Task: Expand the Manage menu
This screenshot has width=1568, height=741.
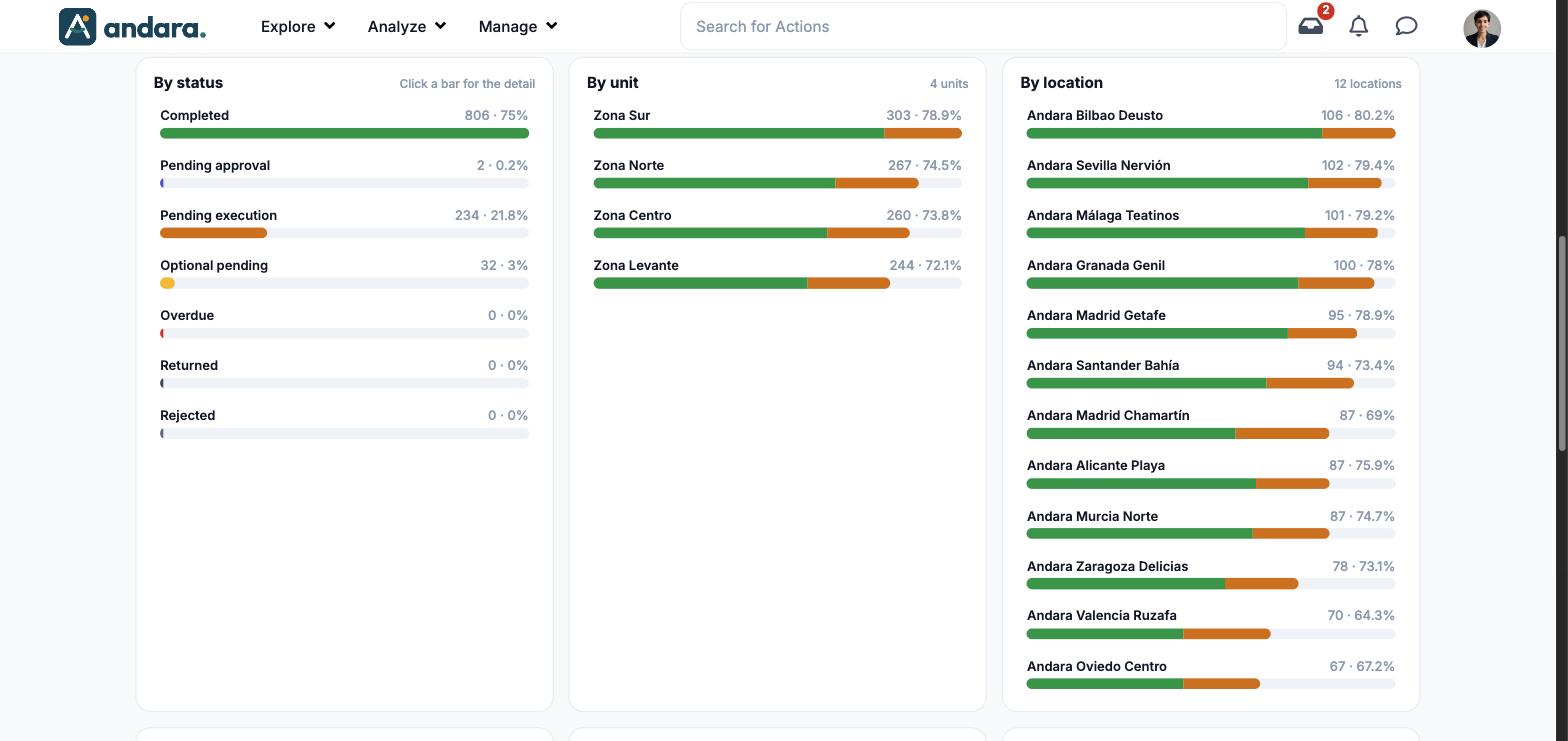Action: (518, 26)
